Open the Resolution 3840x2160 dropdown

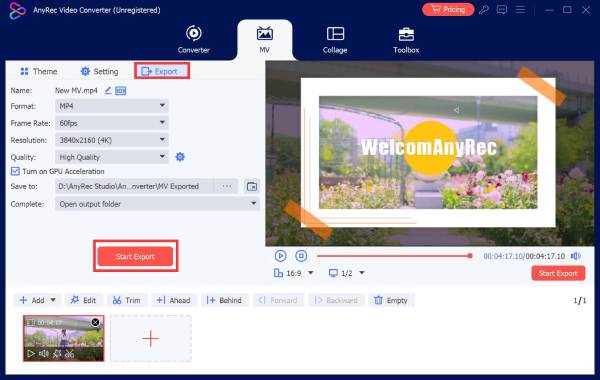112,140
